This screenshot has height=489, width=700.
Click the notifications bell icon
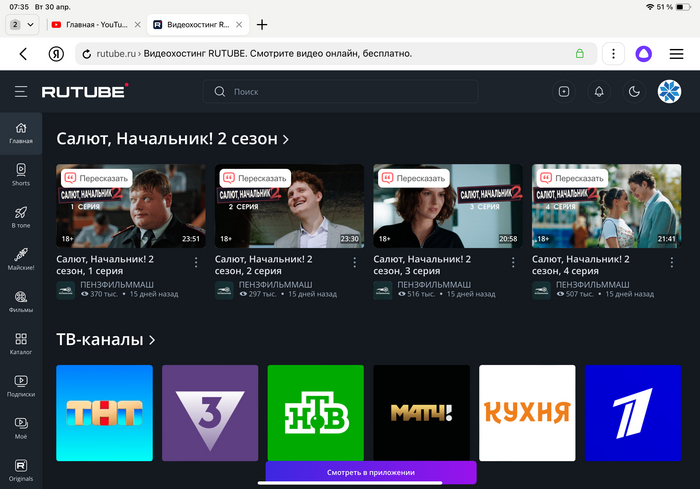[599, 92]
